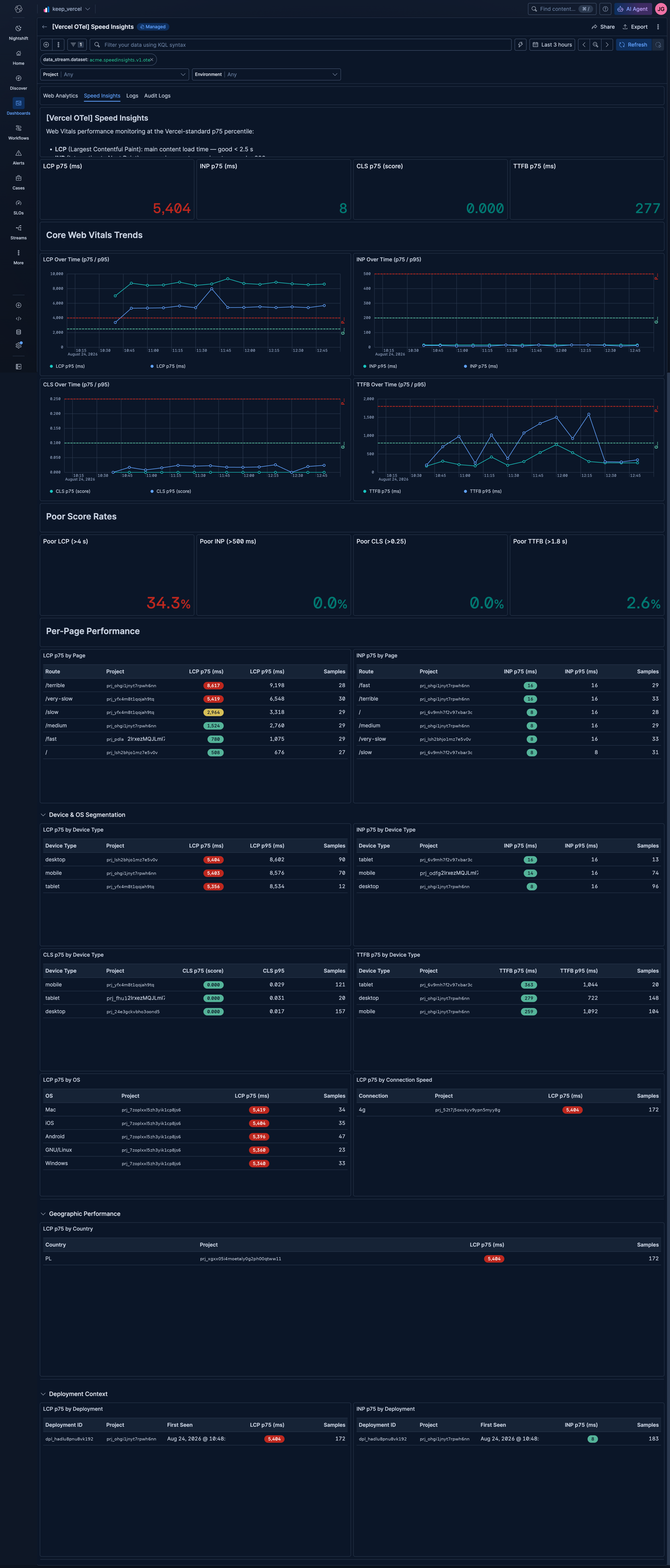Collapse the sidebar navigation panel
This screenshot has width=670, height=1568.
pyautogui.click(x=18, y=366)
